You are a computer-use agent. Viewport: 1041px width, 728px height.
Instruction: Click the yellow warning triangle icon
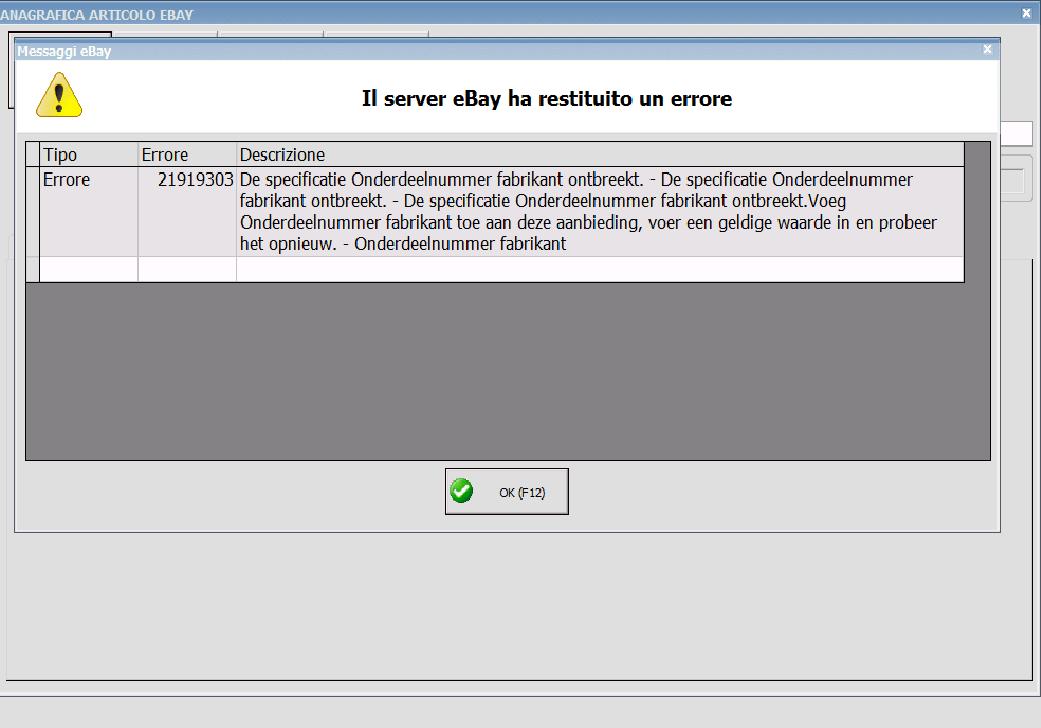point(59,96)
